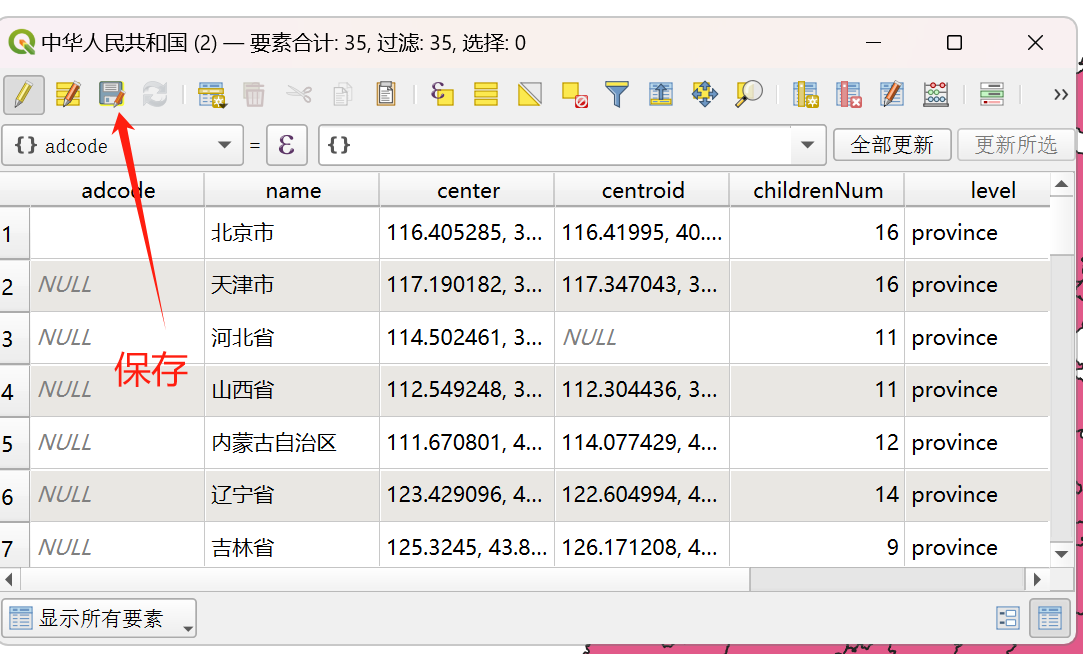Click the name cell 内蒙古自治区
1083x654 pixels.
pos(293,443)
